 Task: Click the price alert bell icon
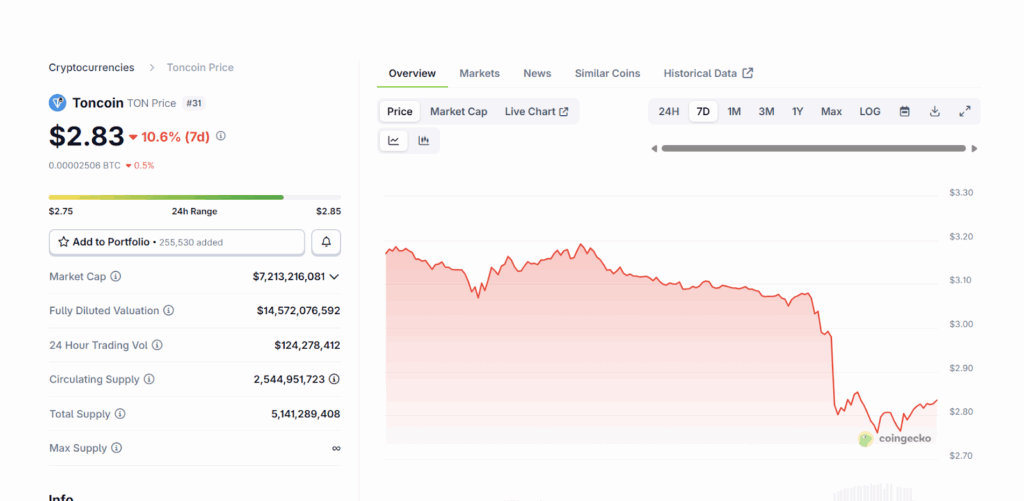[x=326, y=242]
